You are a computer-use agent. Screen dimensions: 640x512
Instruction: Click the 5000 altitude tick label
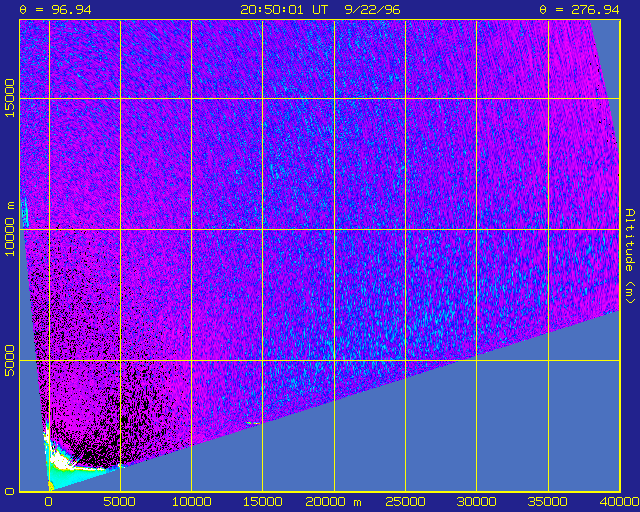(x=10, y=361)
